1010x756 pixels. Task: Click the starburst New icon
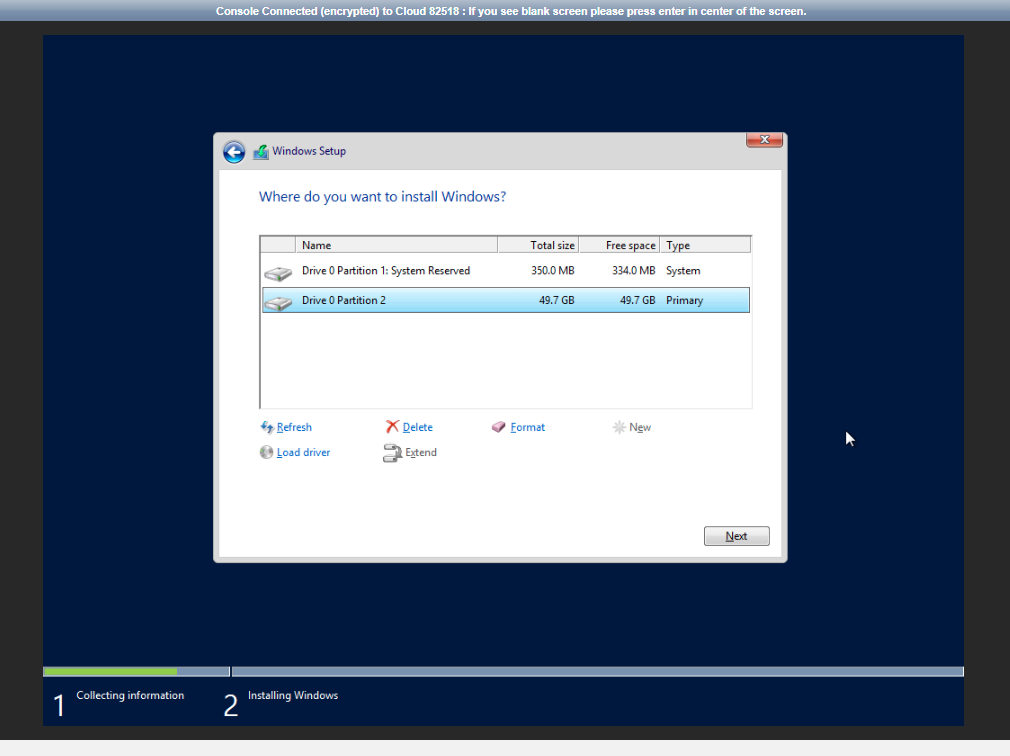[619, 427]
